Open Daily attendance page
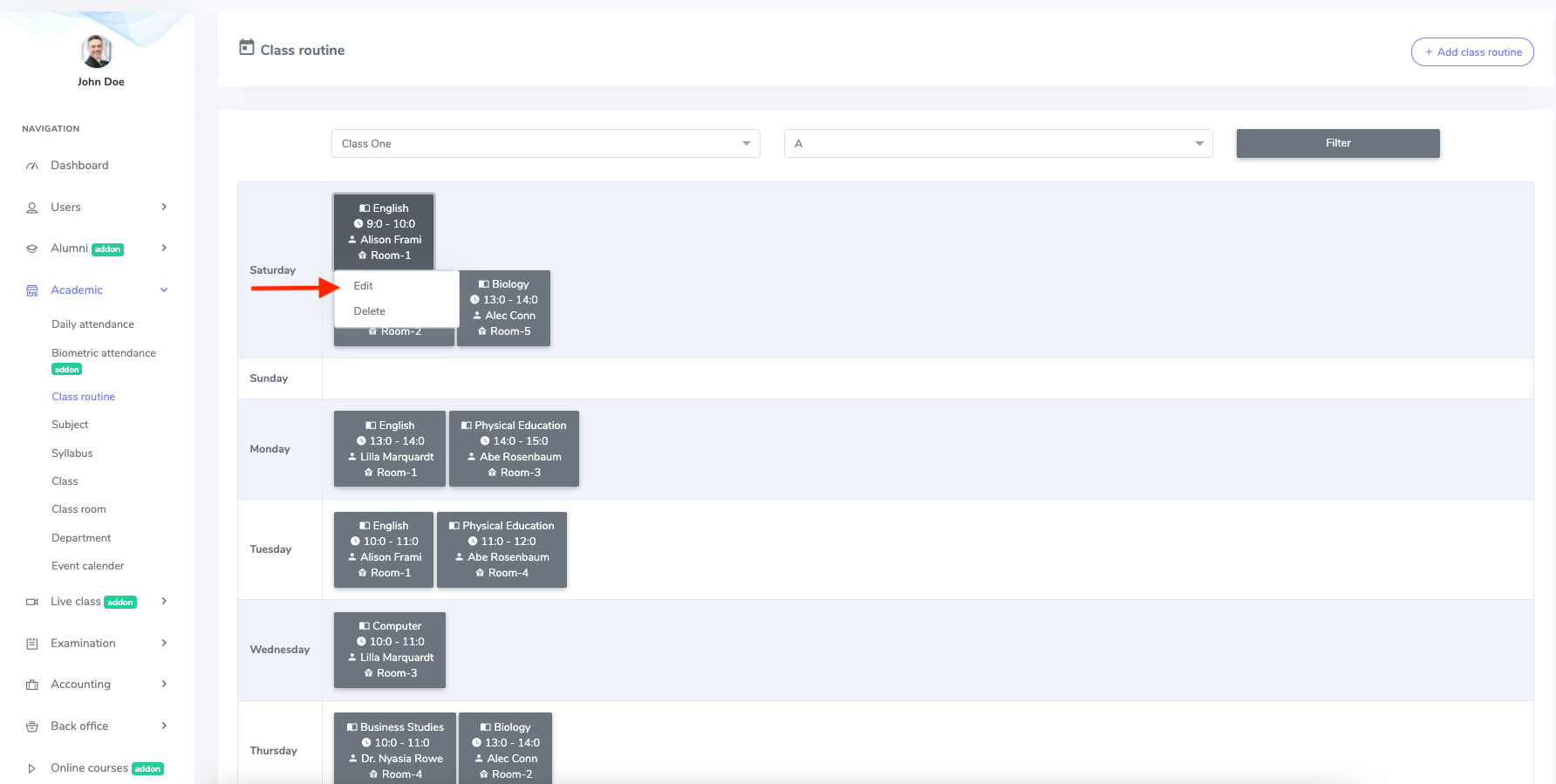The height and width of the screenshot is (784, 1556). [x=92, y=324]
